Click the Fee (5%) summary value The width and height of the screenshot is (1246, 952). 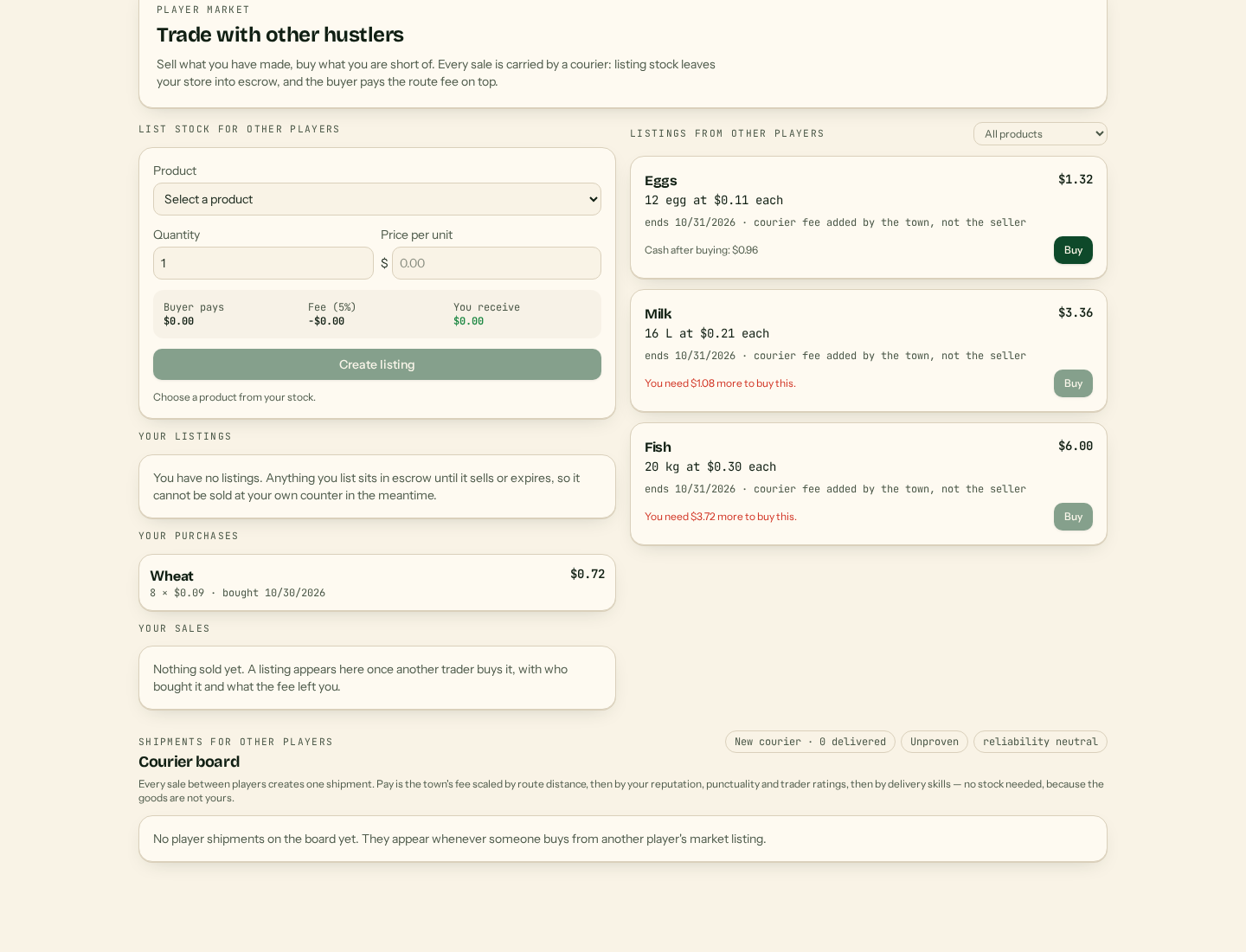[x=326, y=321]
